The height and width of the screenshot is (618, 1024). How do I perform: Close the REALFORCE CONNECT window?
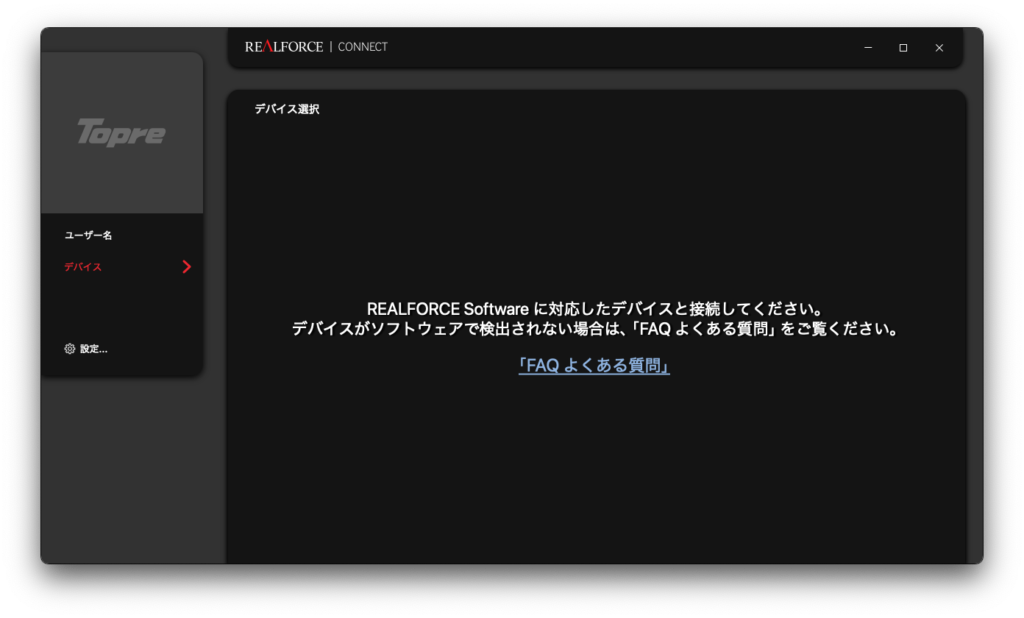[939, 48]
